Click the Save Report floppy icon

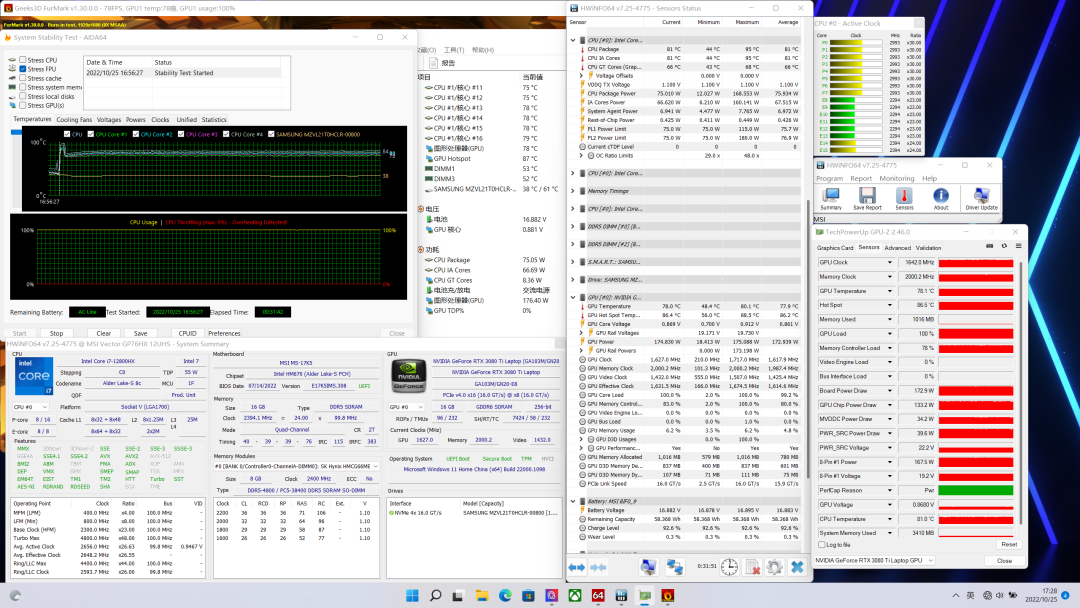click(867, 198)
